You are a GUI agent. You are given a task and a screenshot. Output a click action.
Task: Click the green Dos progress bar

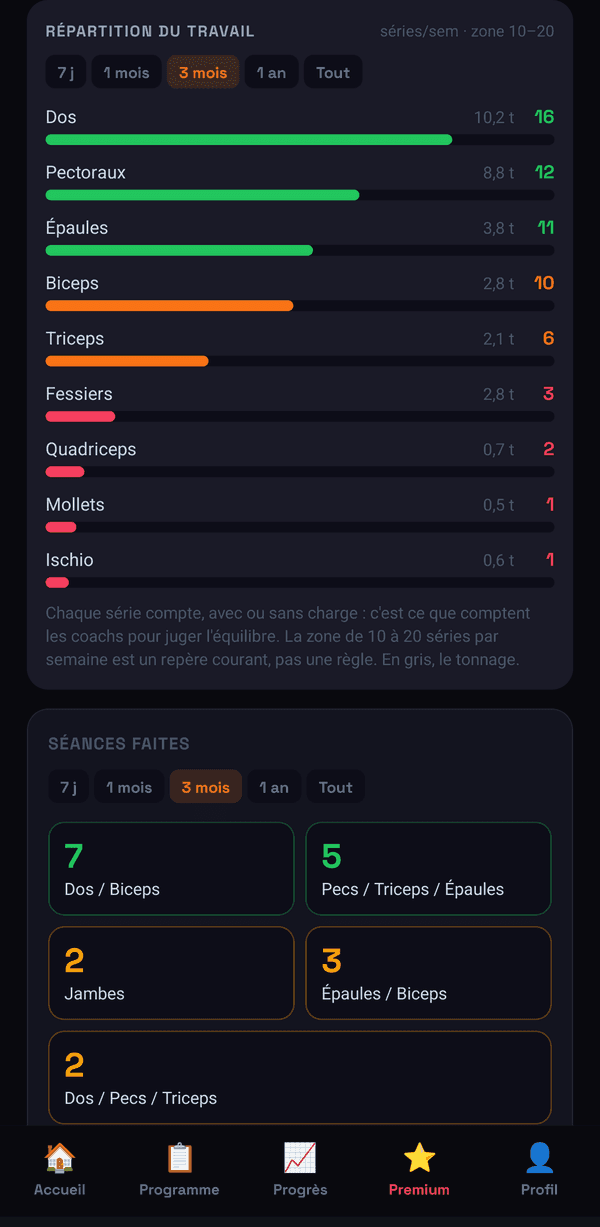click(x=249, y=140)
